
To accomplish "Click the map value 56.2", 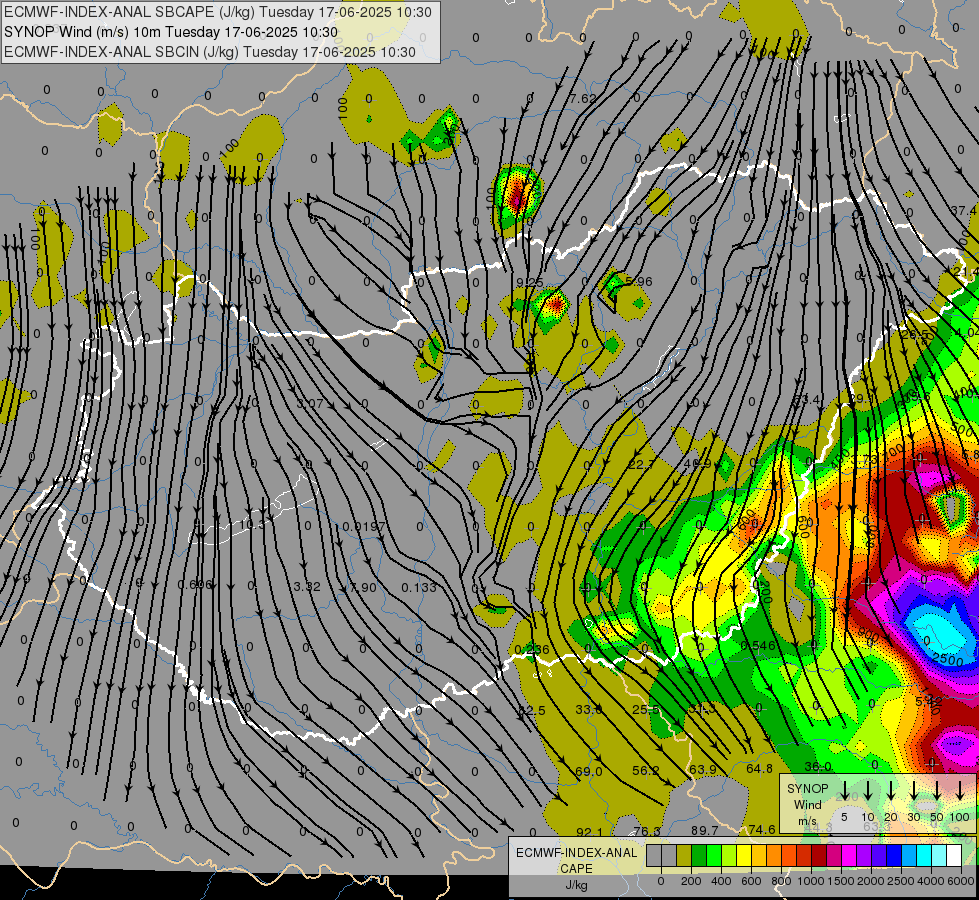I will click(x=646, y=771).
